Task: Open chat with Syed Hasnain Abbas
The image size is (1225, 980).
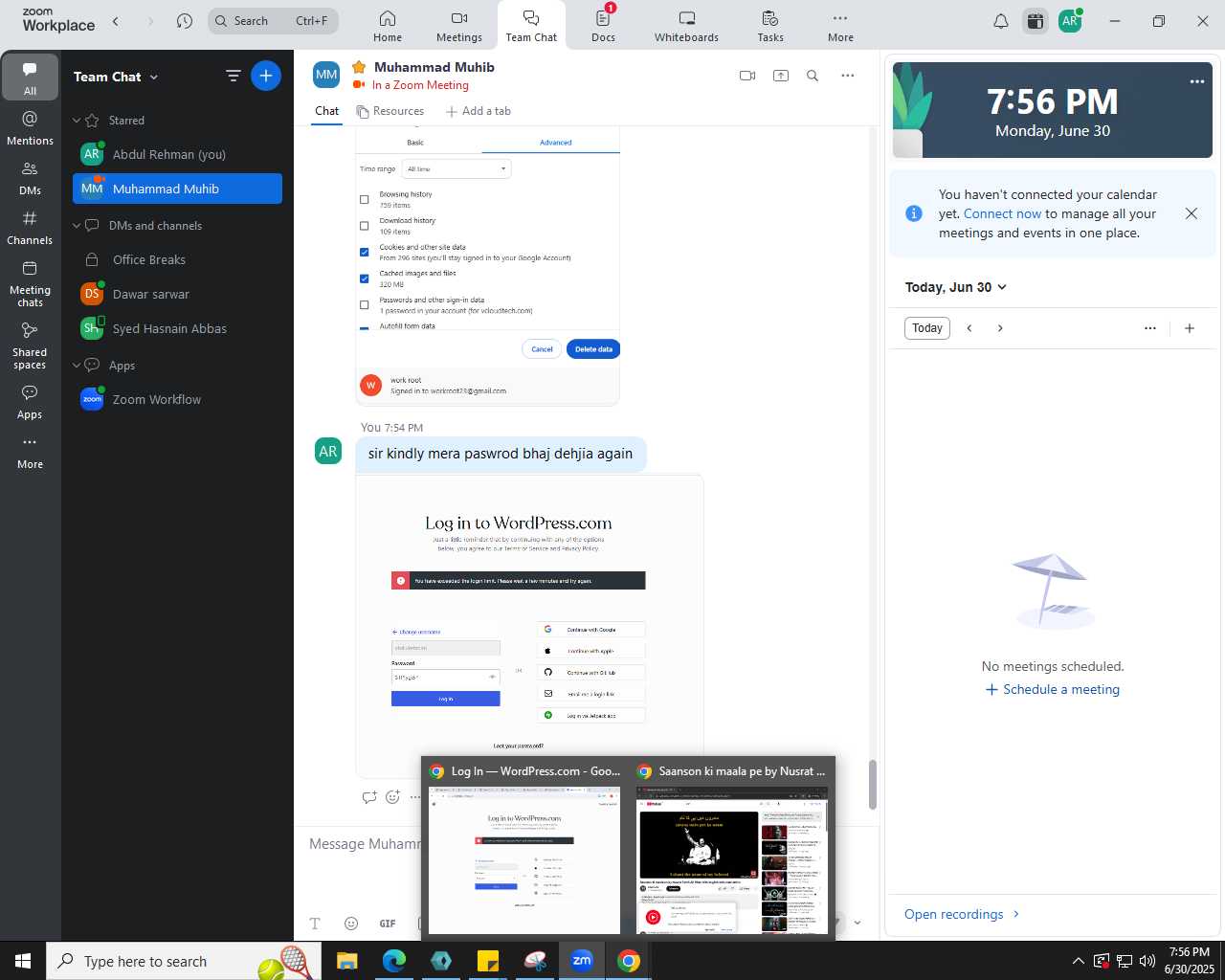Action: coord(177,328)
